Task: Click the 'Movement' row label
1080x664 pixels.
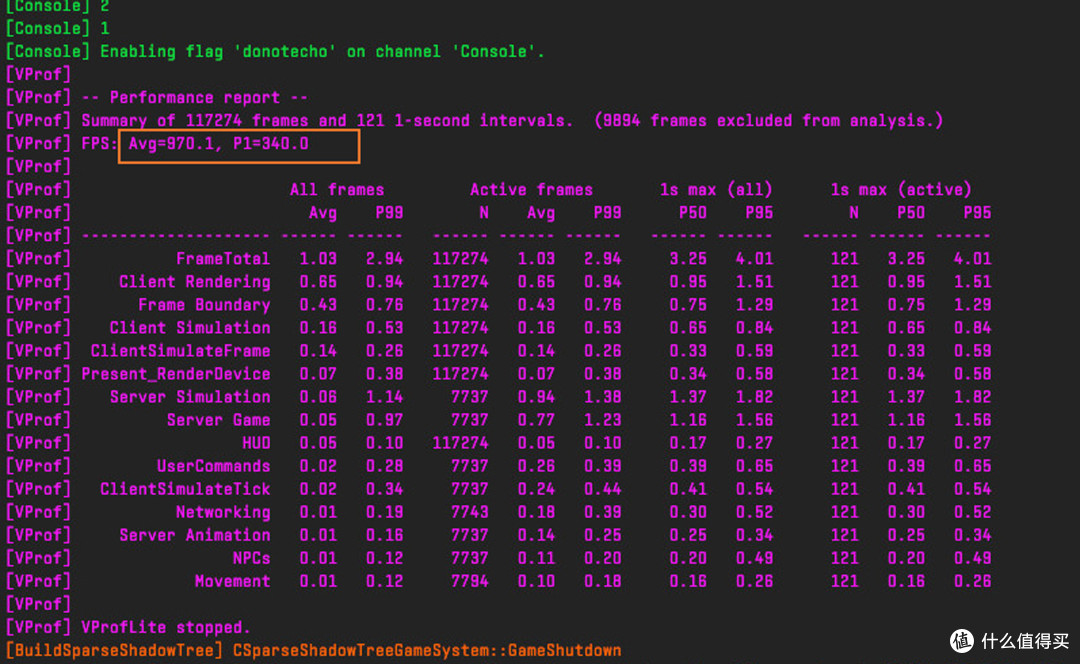Action: [x=233, y=581]
